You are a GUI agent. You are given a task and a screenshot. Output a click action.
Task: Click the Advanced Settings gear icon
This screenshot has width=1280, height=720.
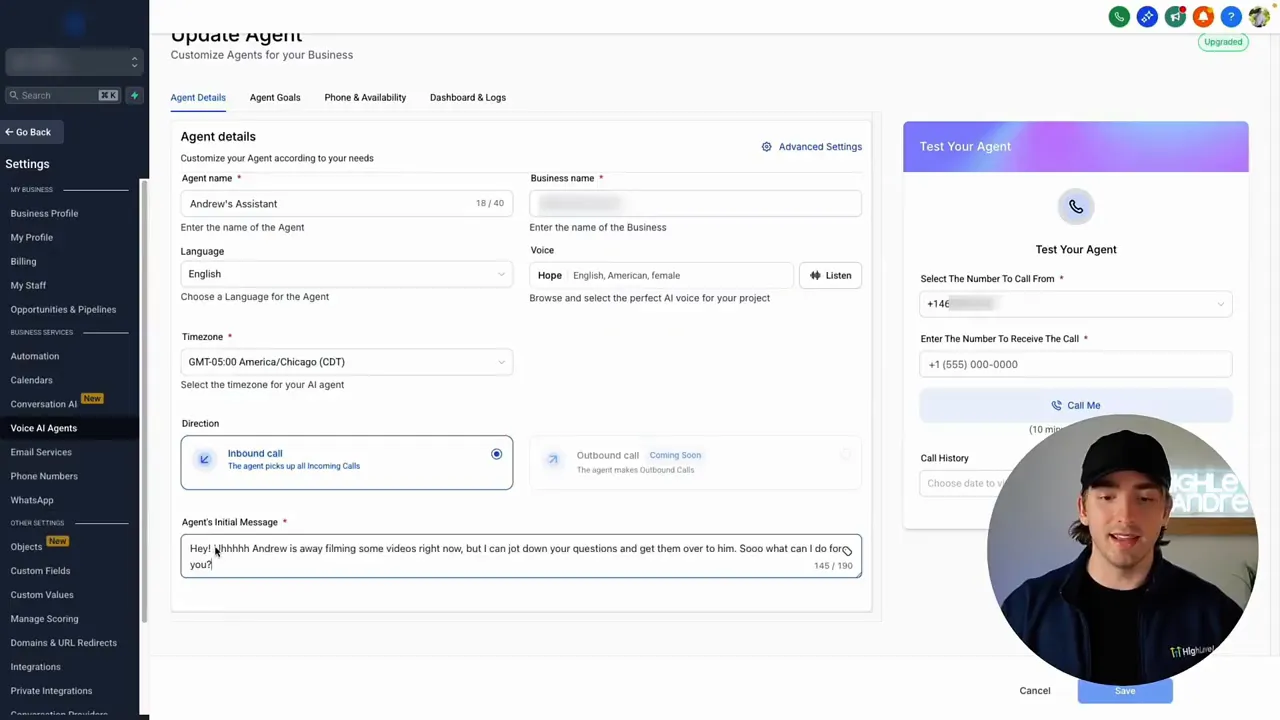click(767, 147)
